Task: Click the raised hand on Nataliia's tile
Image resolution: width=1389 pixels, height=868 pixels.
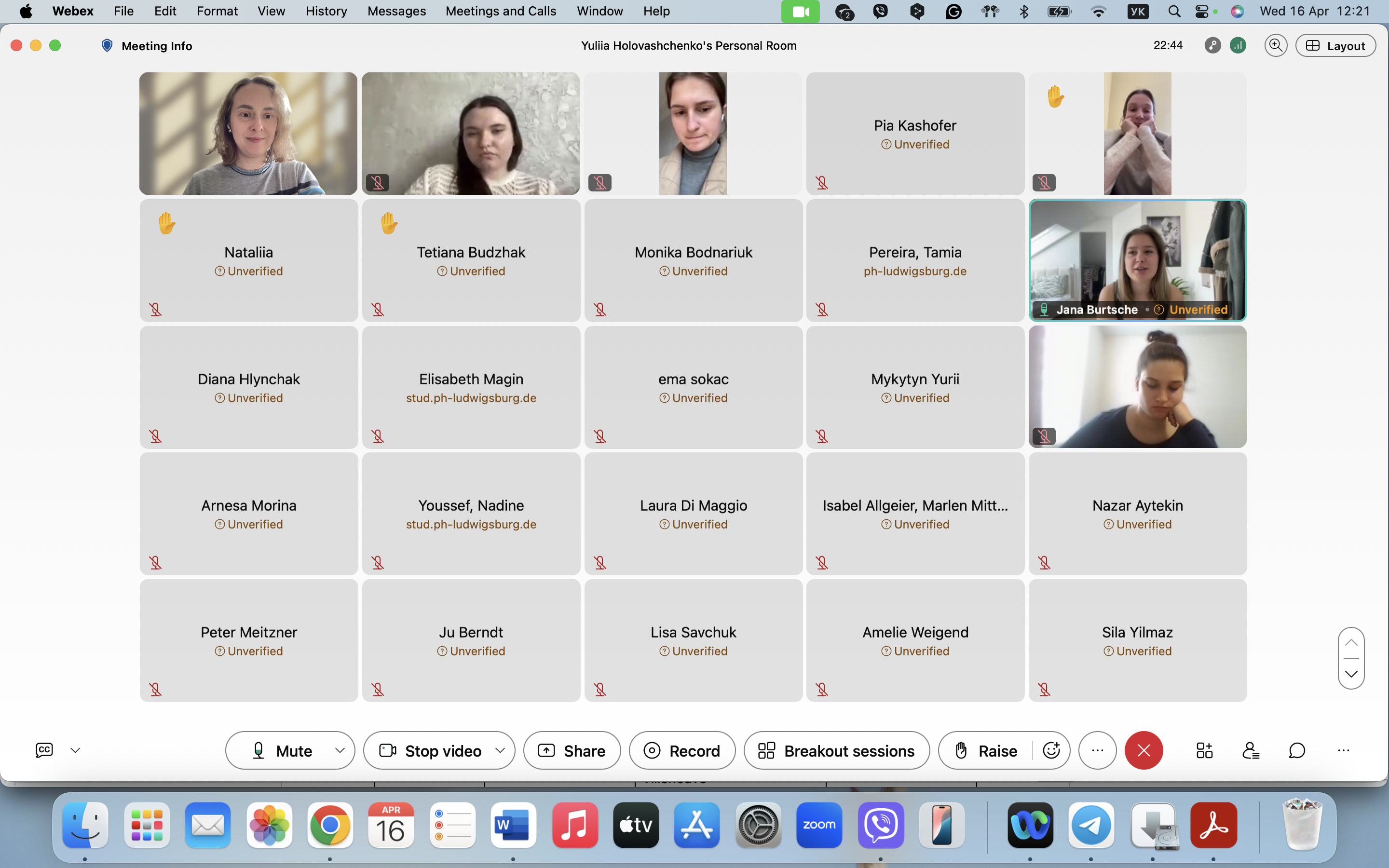Action: click(167, 223)
